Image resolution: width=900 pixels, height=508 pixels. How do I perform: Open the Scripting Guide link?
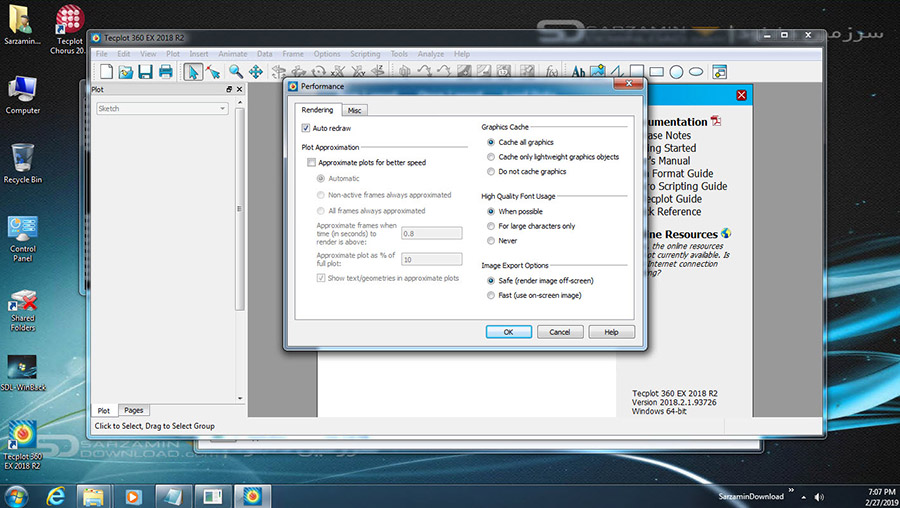(686, 186)
